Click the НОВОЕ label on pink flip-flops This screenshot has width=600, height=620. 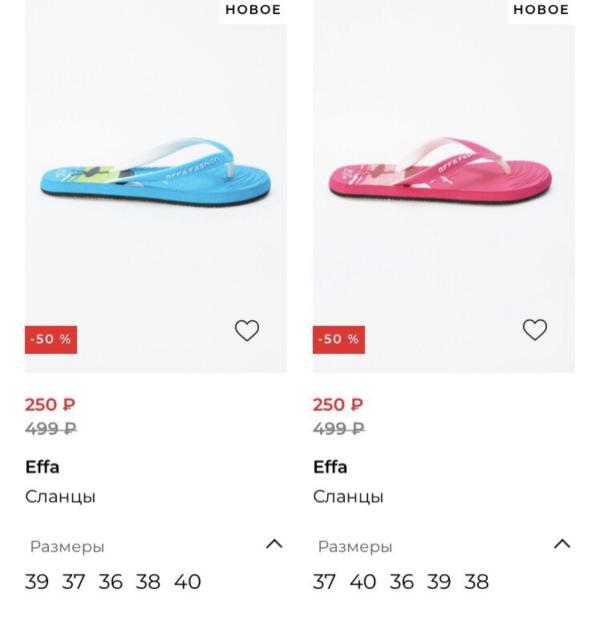[541, 10]
